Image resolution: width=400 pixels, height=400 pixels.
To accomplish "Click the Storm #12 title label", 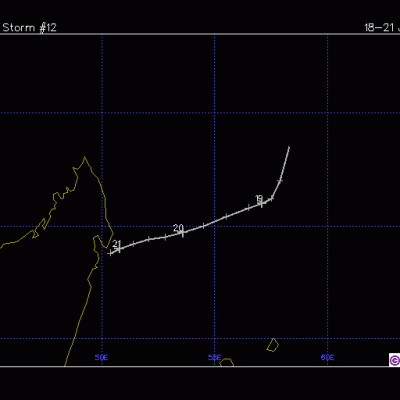I will pos(29,27).
